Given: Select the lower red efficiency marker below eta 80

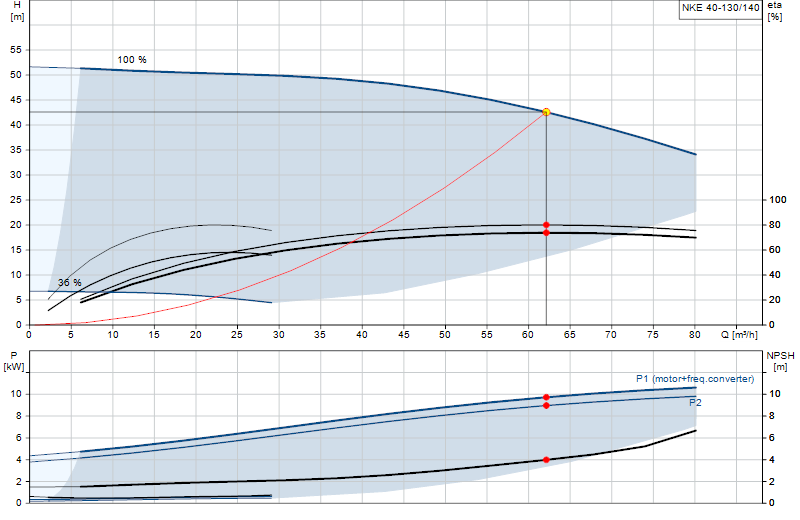Looking at the screenshot, I should (x=546, y=233).
